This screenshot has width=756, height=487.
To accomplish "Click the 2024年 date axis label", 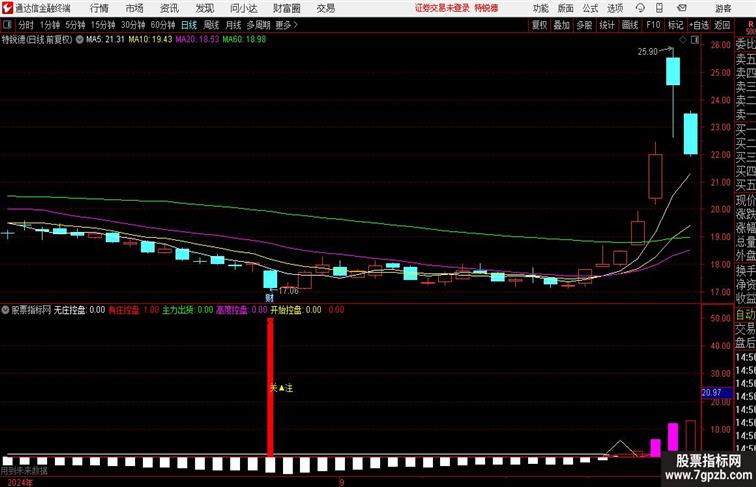I will 20,482.
